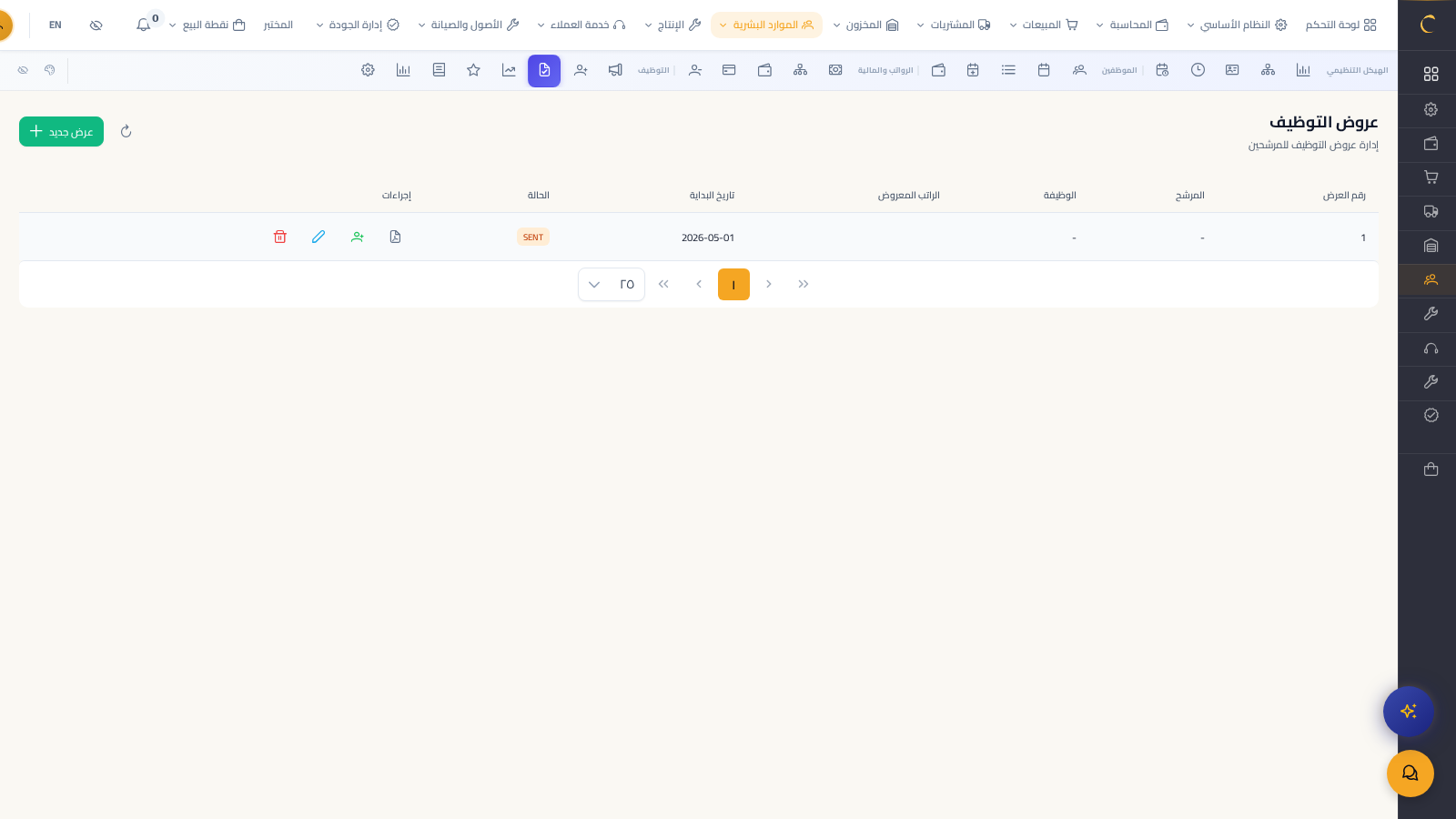The height and width of the screenshot is (819, 1456).
Task: Expand the المحاسبة accounting menu
Action: 1132,25
